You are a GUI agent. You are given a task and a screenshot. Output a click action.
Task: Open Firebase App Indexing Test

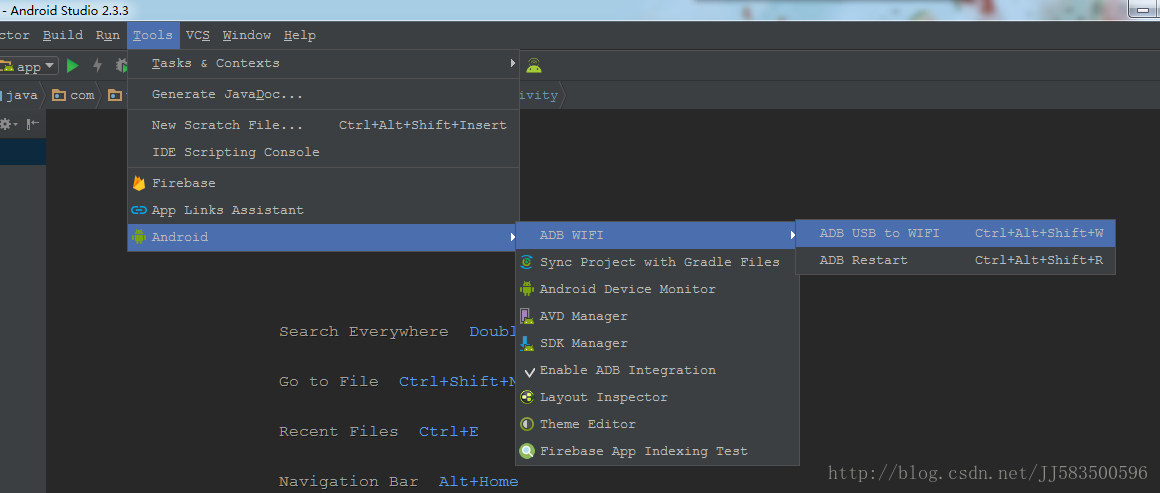643,451
